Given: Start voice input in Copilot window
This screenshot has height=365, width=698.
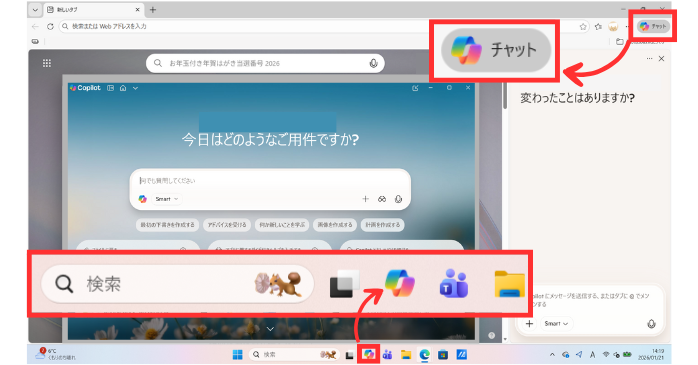Looking at the screenshot, I should pyautogui.click(x=398, y=199).
